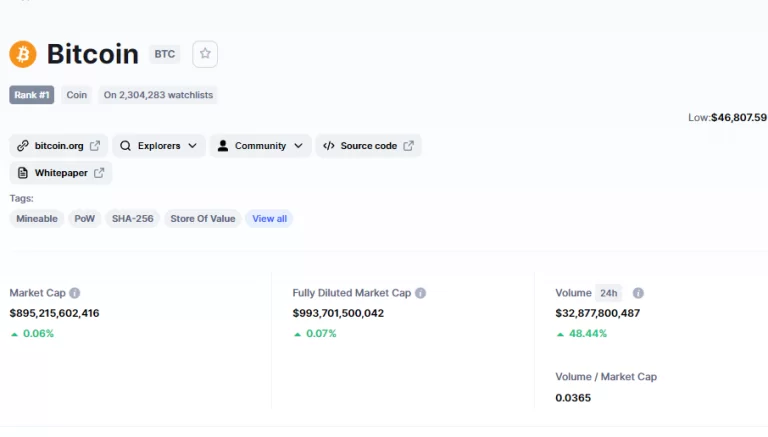Click the Coin category badge
The width and height of the screenshot is (768, 437).
pyautogui.click(x=76, y=95)
